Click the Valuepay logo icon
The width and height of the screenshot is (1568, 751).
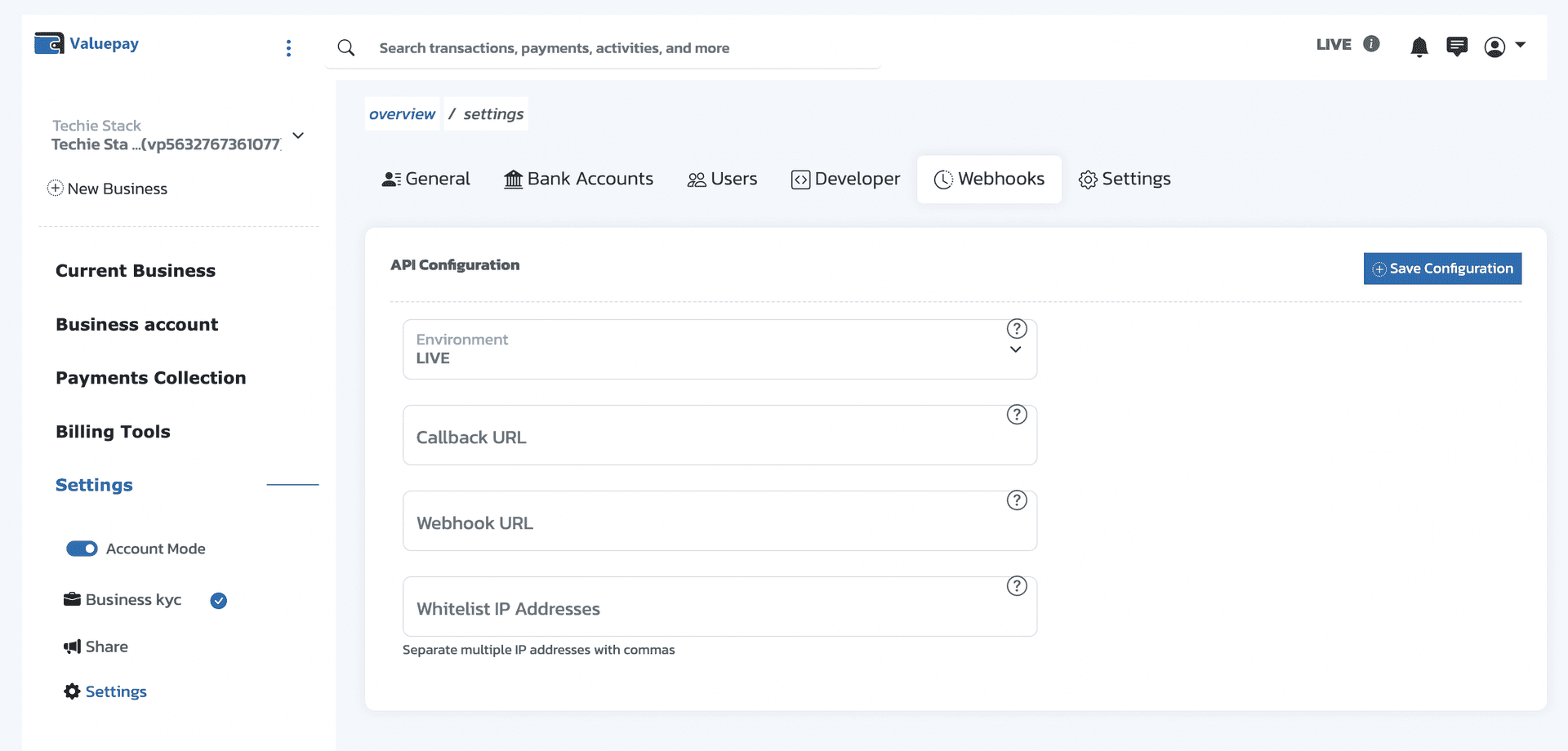48,42
